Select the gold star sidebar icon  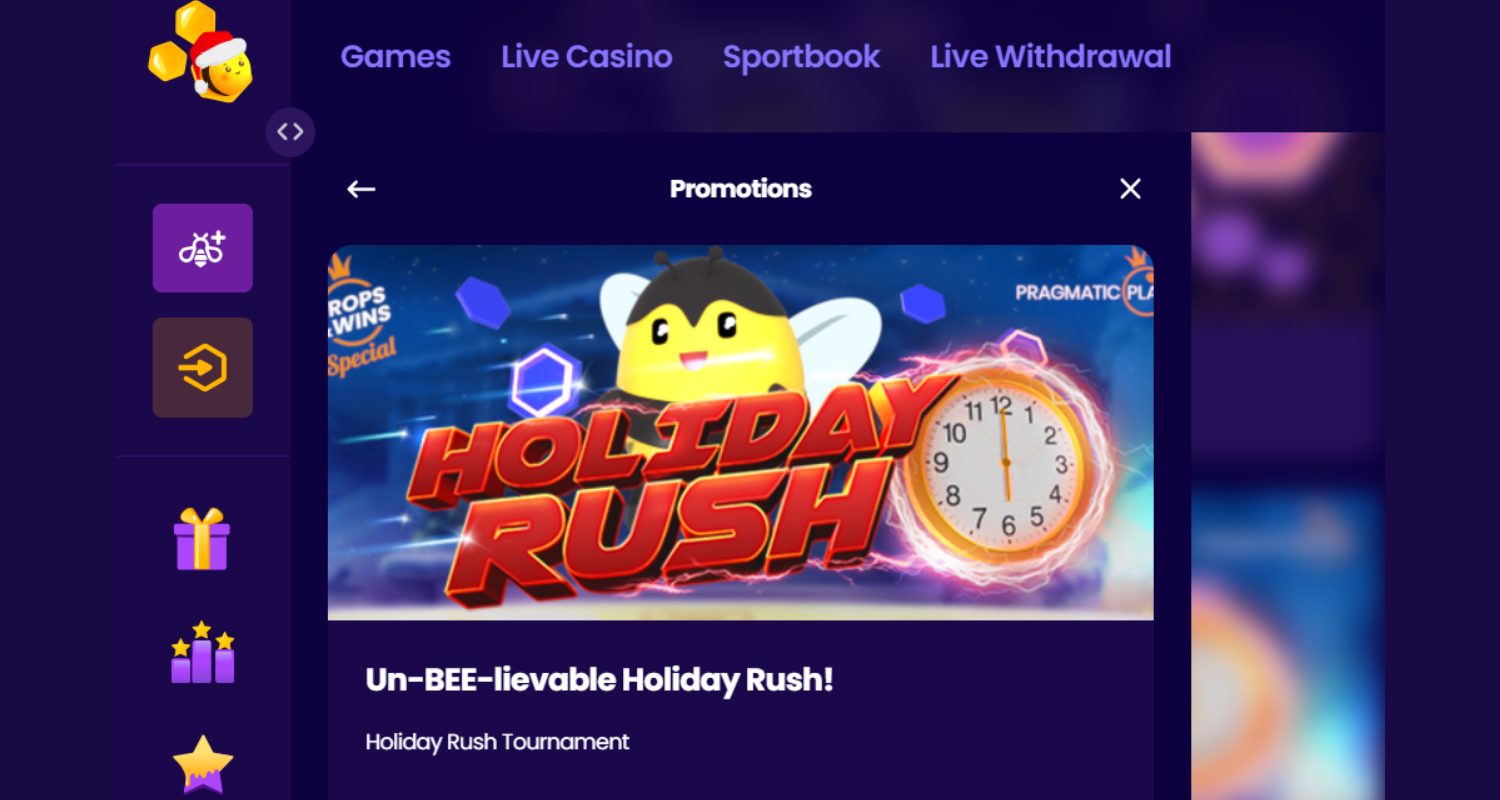203,765
